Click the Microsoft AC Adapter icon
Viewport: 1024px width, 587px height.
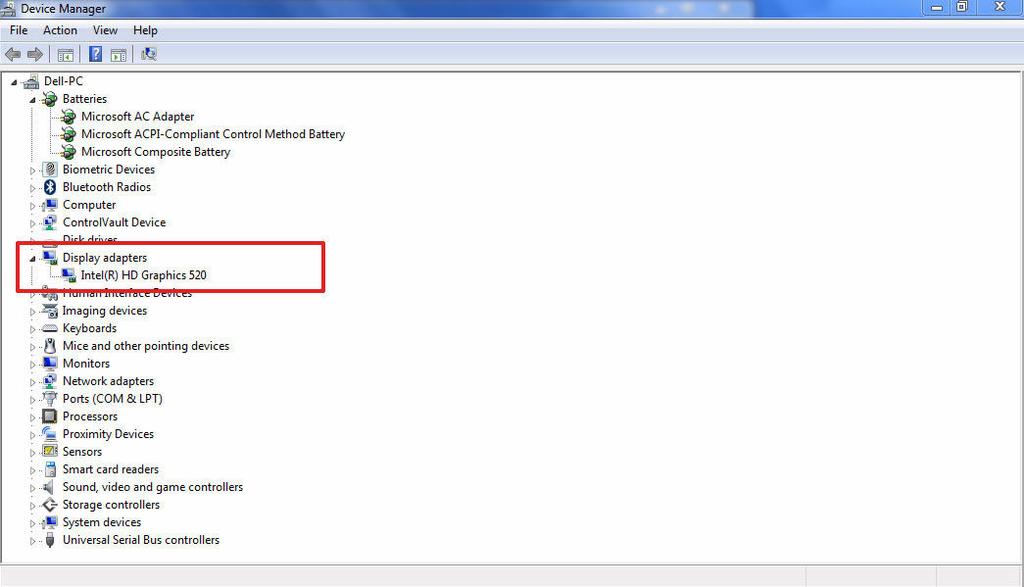[68, 117]
